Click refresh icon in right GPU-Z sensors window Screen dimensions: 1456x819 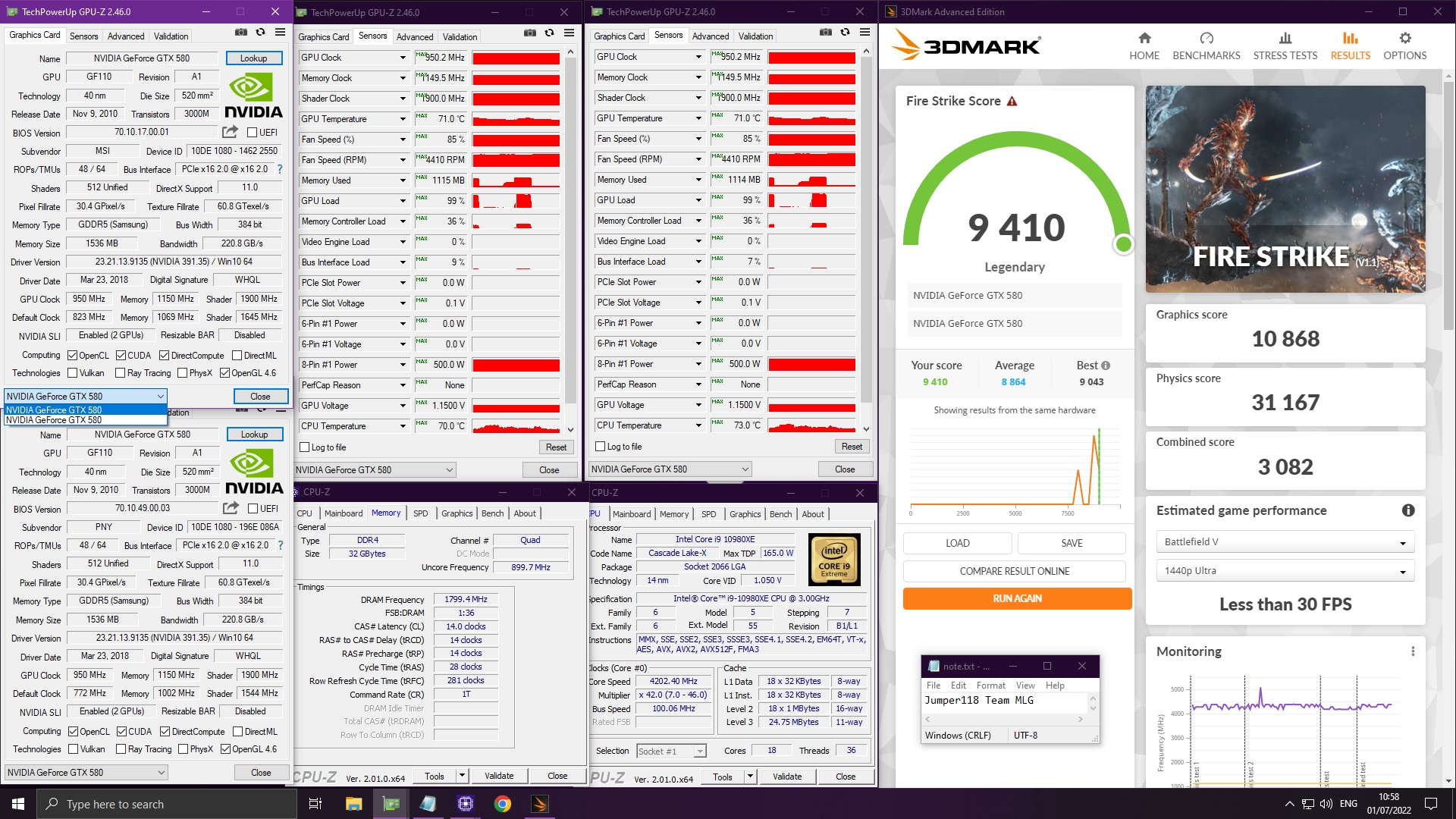point(845,32)
